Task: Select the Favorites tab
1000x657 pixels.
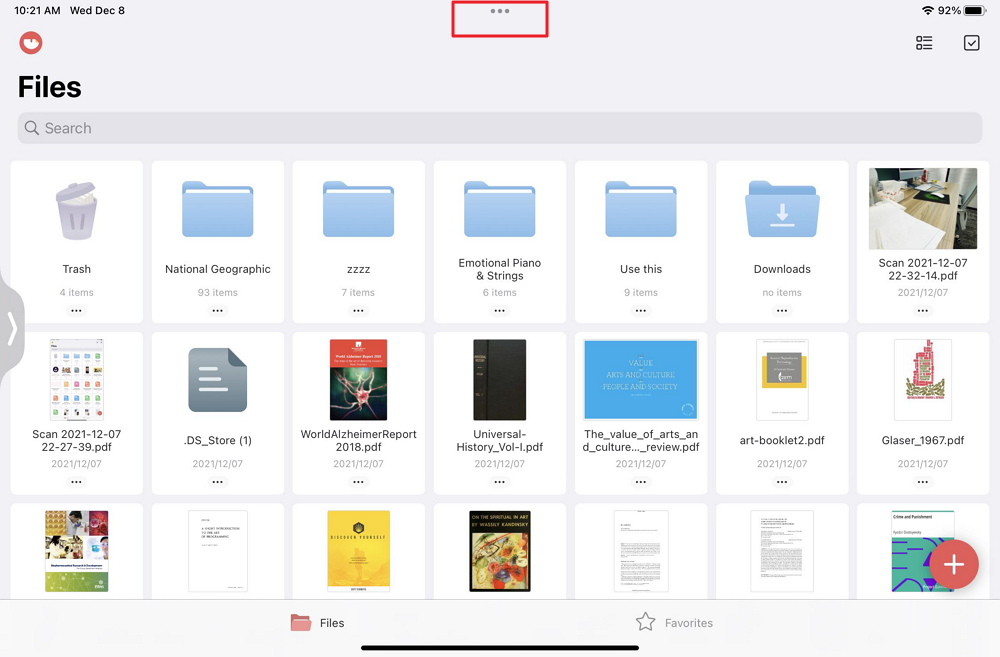Action: pos(674,623)
